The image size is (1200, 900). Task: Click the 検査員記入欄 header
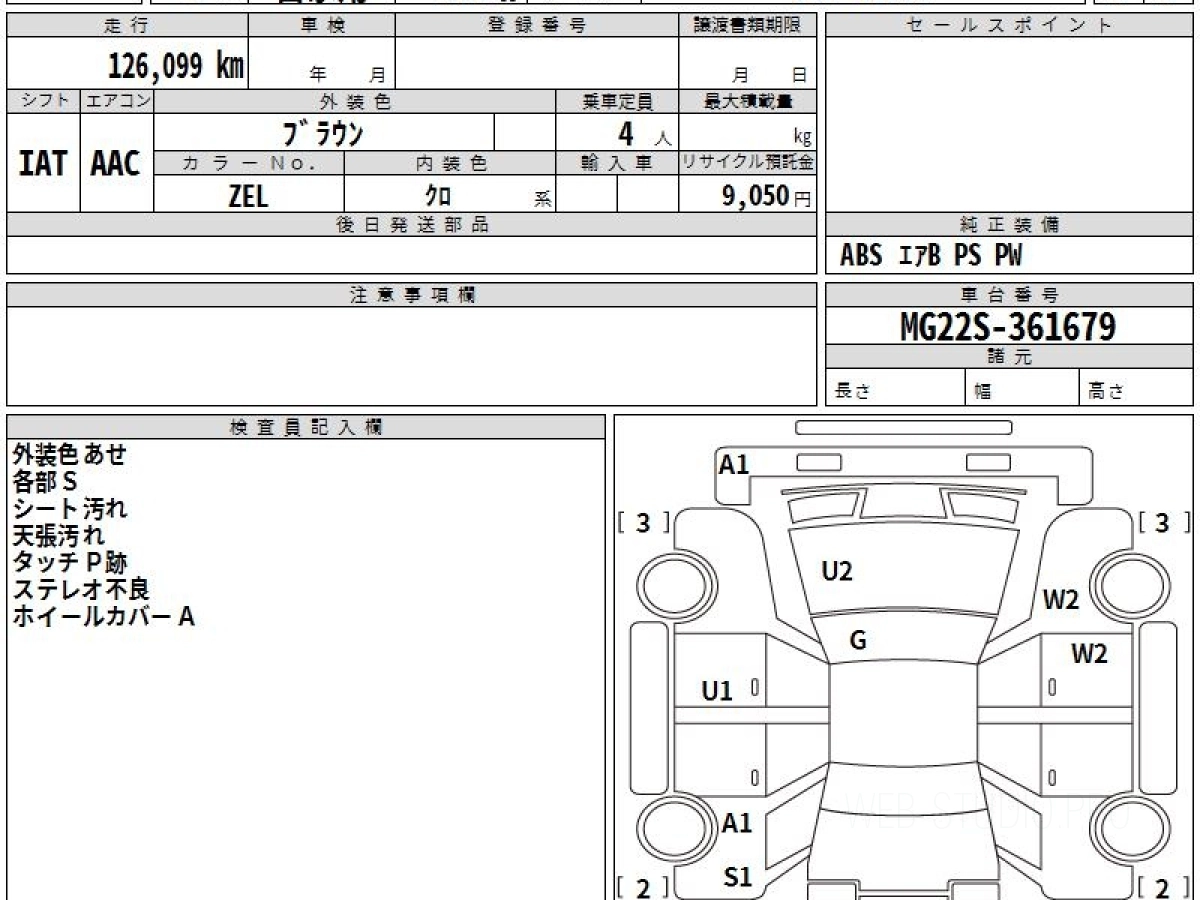(x=306, y=427)
